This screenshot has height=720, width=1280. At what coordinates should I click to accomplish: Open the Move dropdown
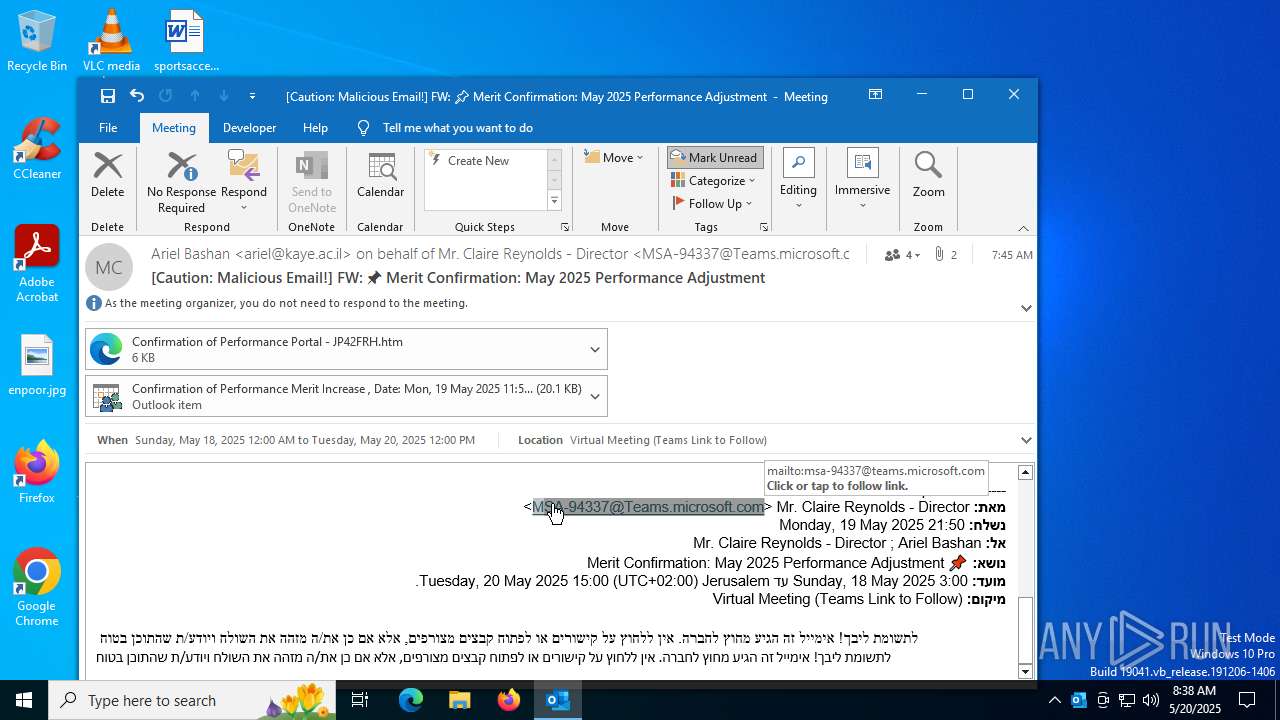614,158
